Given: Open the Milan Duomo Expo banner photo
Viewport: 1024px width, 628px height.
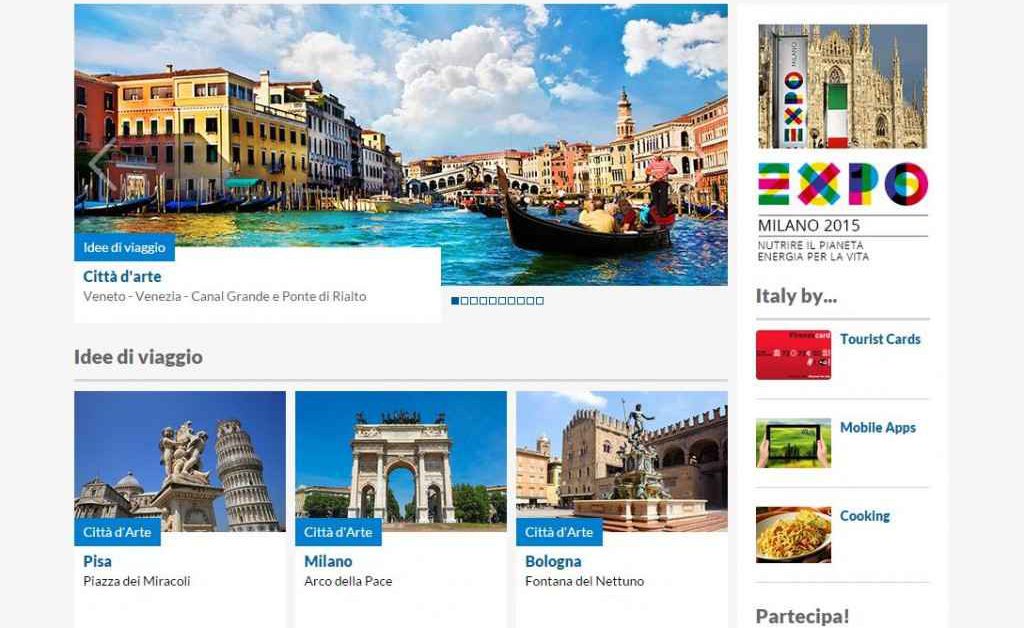Looking at the screenshot, I should (x=842, y=86).
